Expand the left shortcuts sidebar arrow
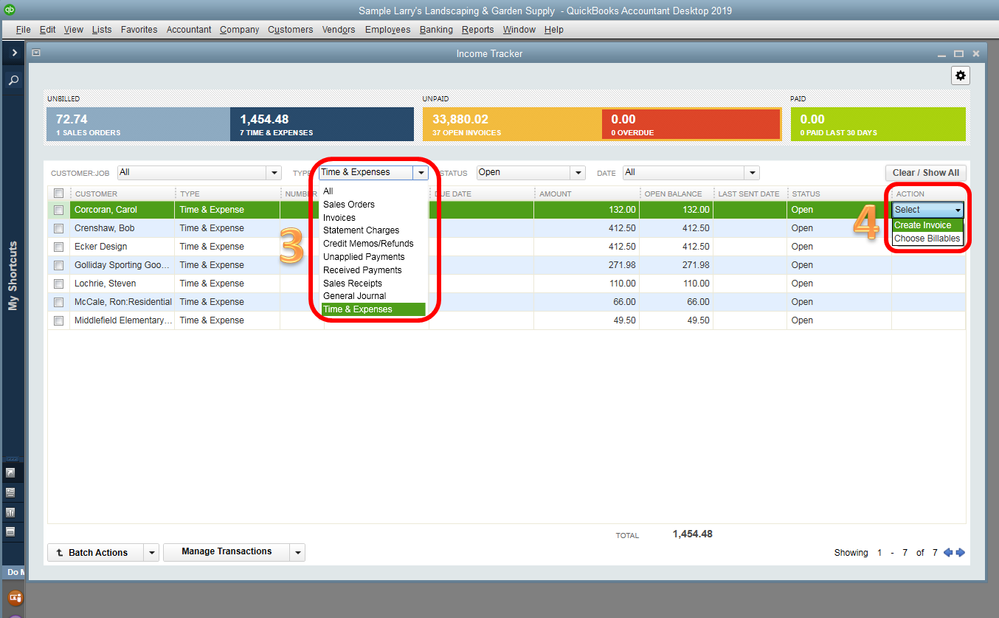The height and width of the screenshot is (618, 999). pyautogui.click(x=14, y=53)
